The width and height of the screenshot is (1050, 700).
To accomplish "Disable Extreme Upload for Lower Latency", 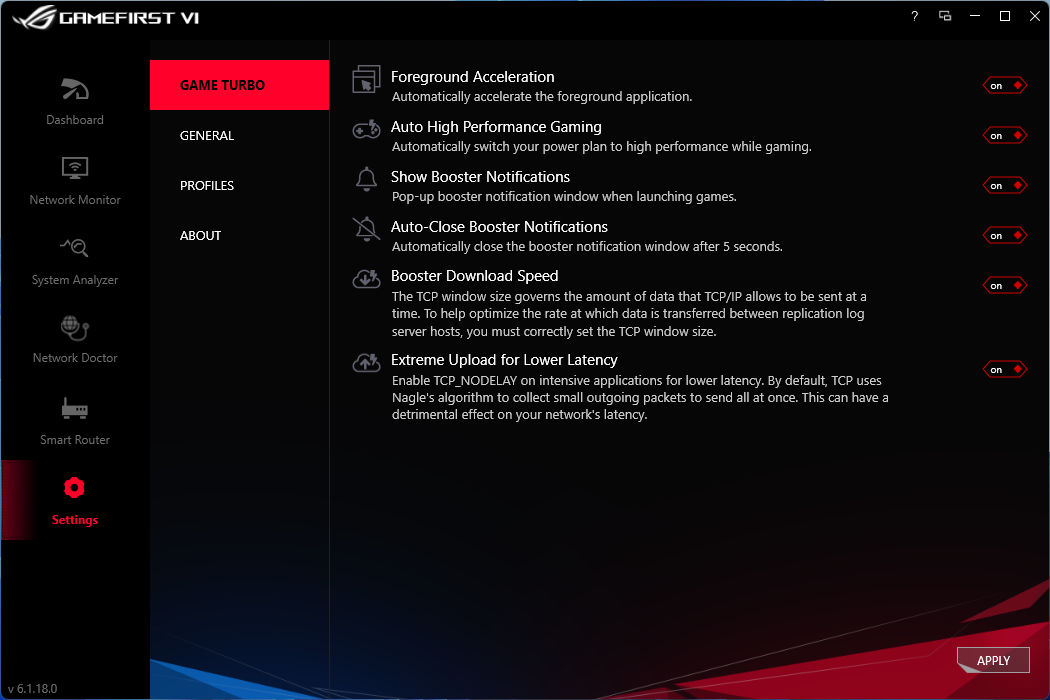I will coord(1004,369).
